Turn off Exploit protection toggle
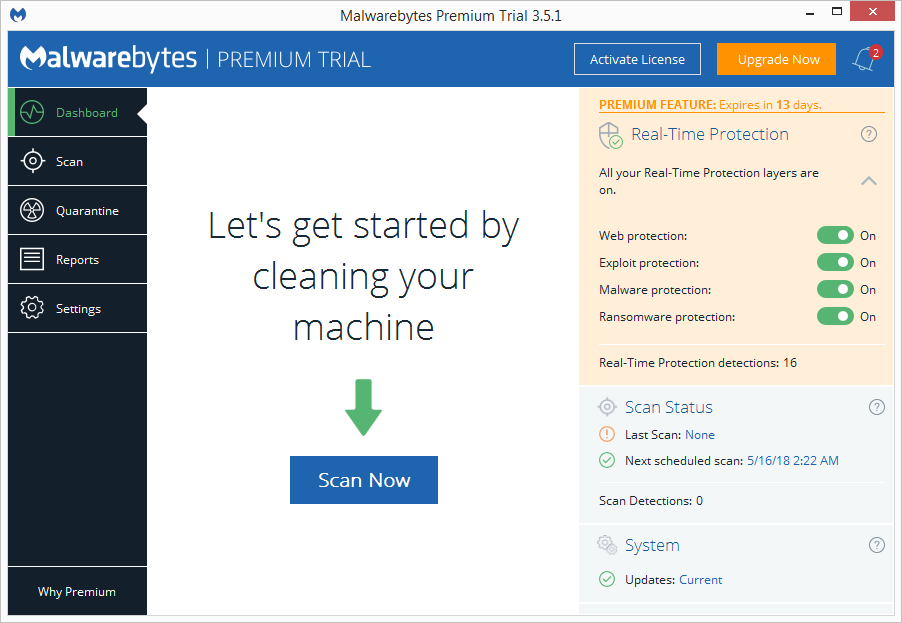This screenshot has width=902, height=623. 835,262
